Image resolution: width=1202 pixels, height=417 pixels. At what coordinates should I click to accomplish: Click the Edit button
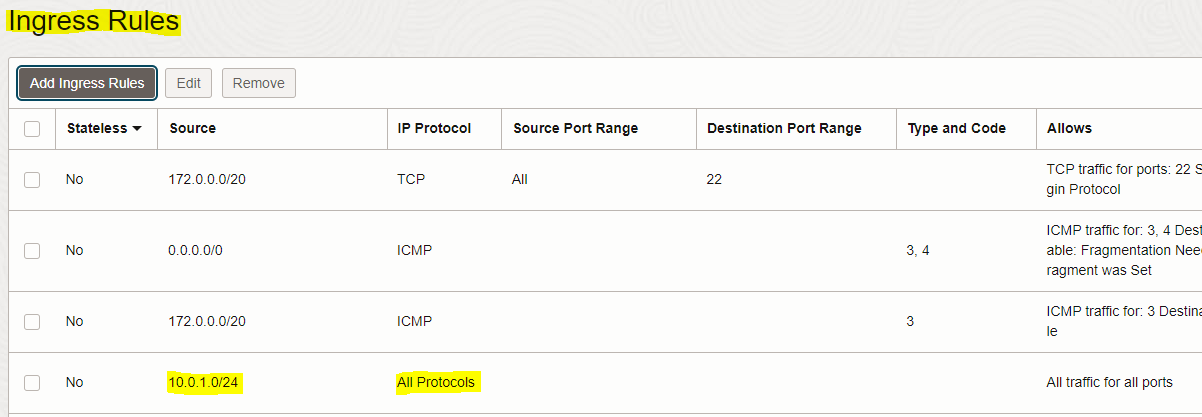[188, 83]
